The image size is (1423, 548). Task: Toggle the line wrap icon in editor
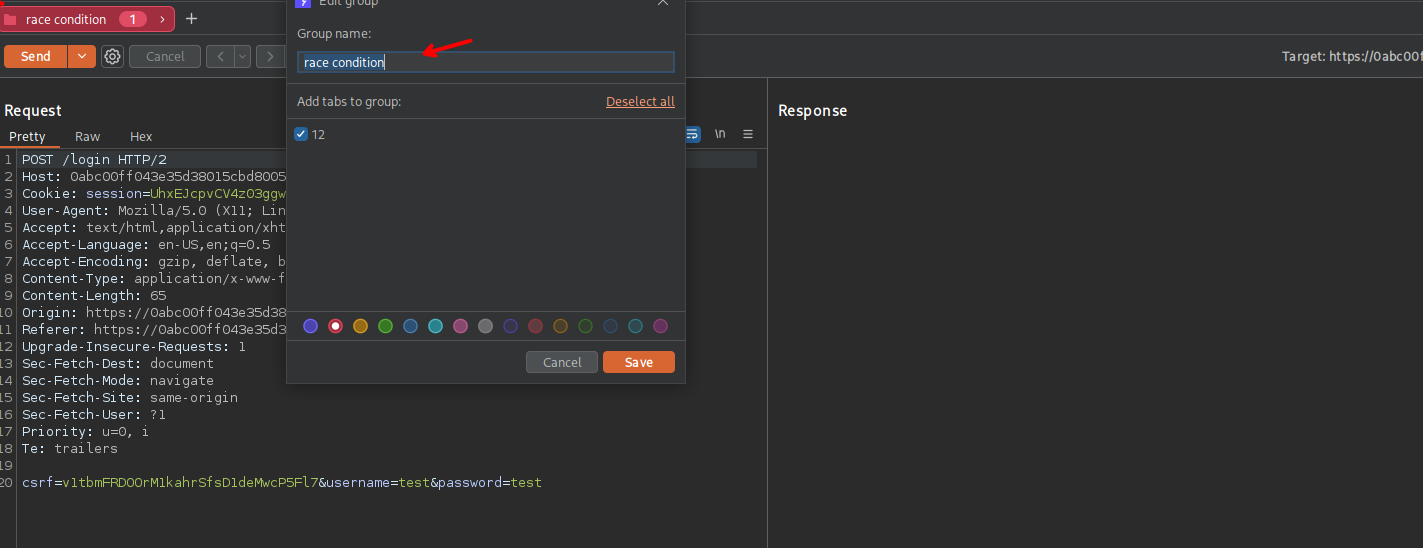point(693,134)
